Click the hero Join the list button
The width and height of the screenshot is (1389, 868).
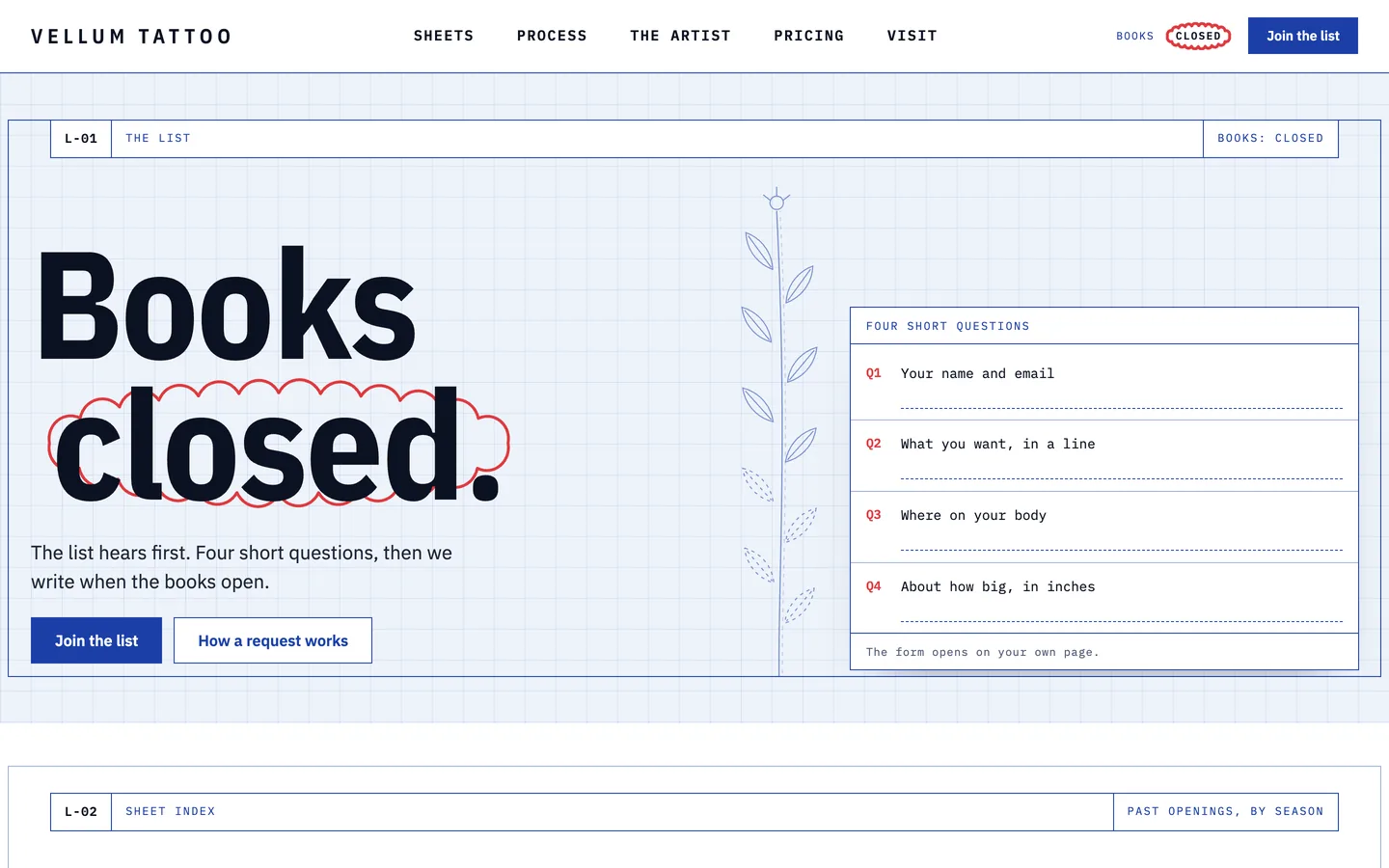coord(96,640)
